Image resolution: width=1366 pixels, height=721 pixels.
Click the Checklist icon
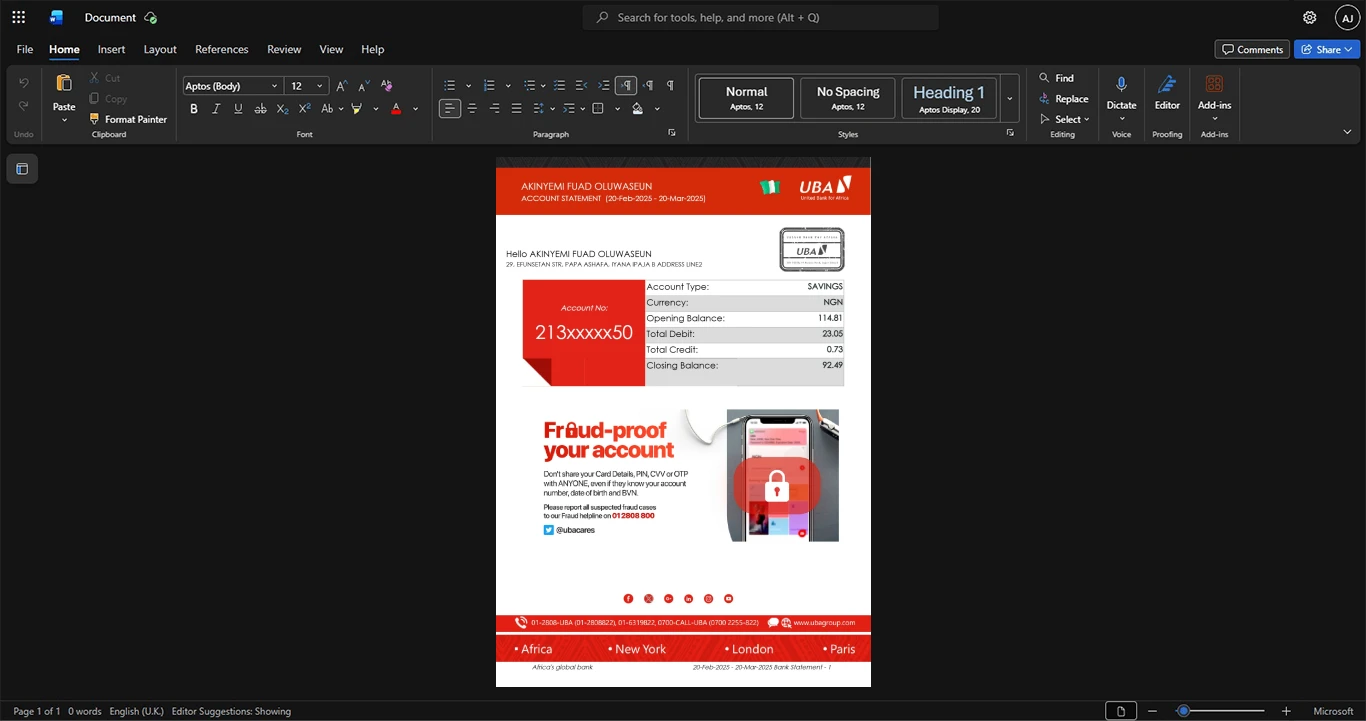[560, 86]
